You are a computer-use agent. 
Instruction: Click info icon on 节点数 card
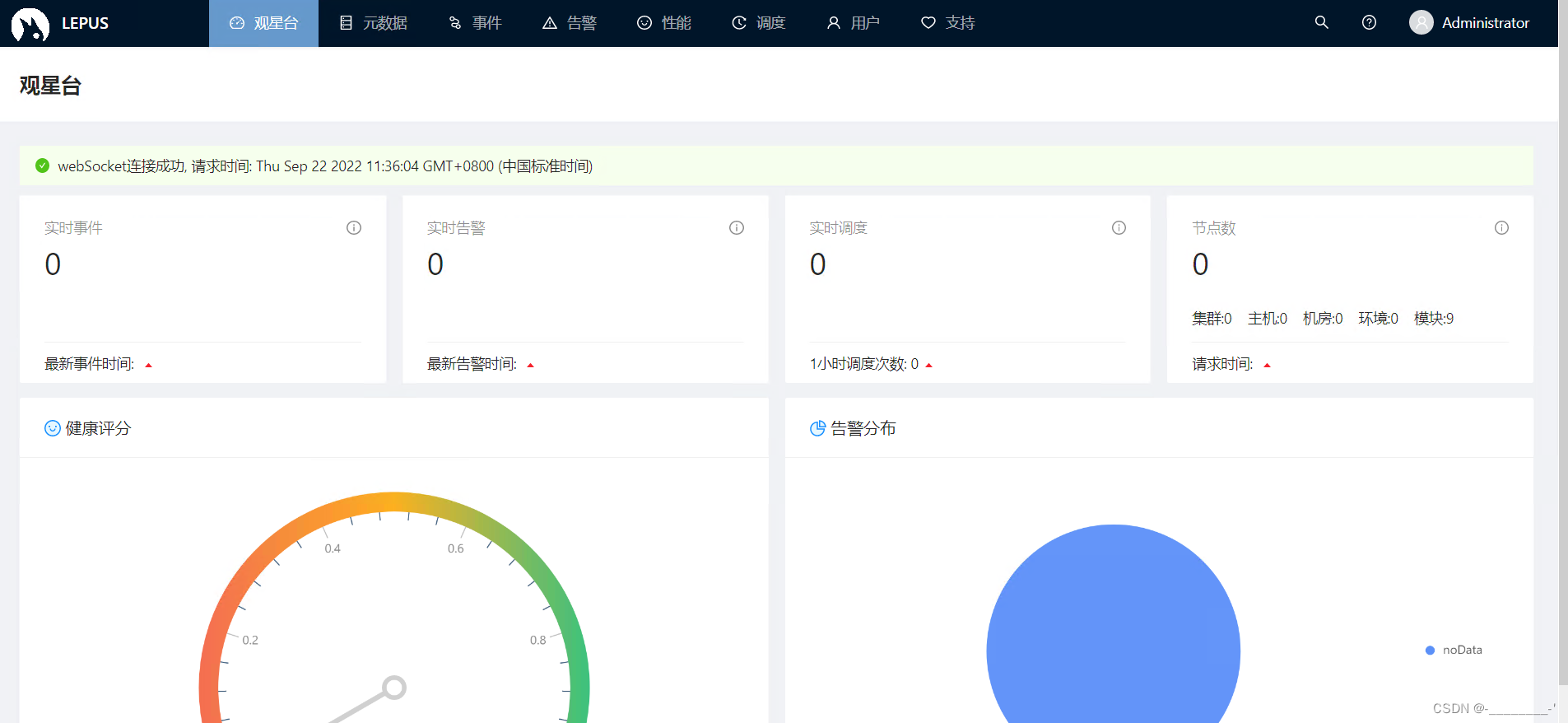pyautogui.click(x=1501, y=228)
